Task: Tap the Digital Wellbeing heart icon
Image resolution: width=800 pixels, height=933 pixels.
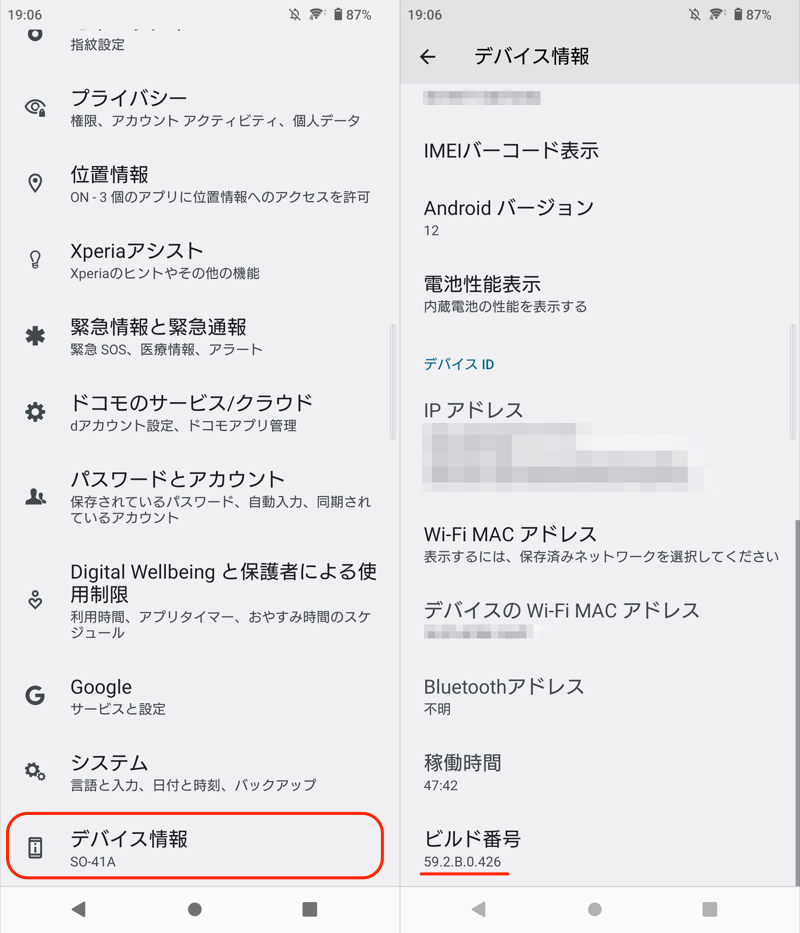Action: pos(36,600)
